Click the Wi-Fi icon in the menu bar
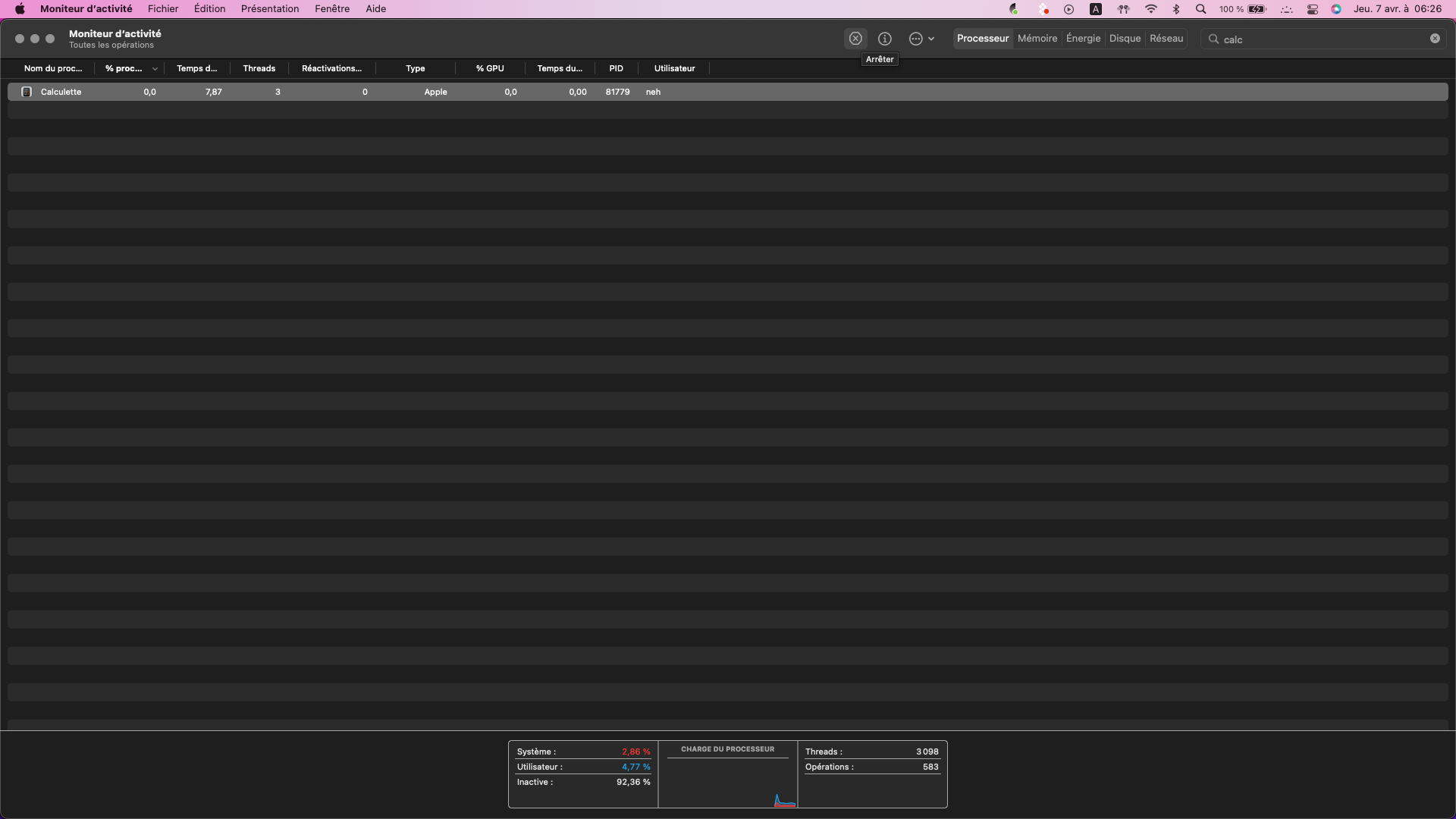The width and height of the screenshot is (1456, 819). pos(1150,9)
